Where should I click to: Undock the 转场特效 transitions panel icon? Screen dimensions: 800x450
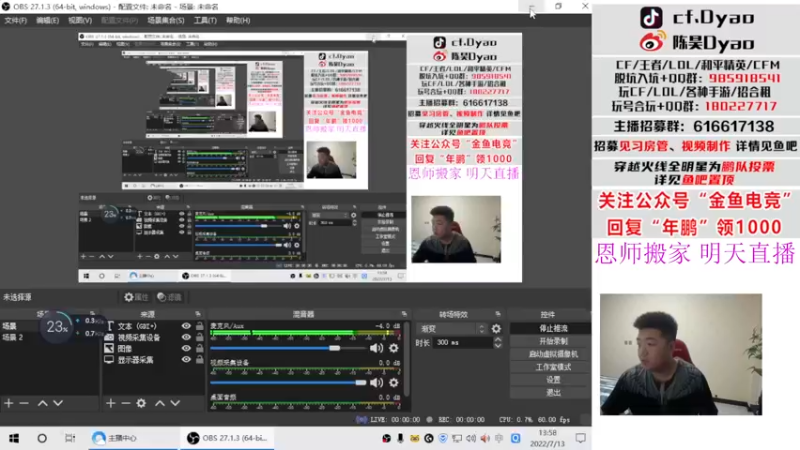click(x=498, y=314)
